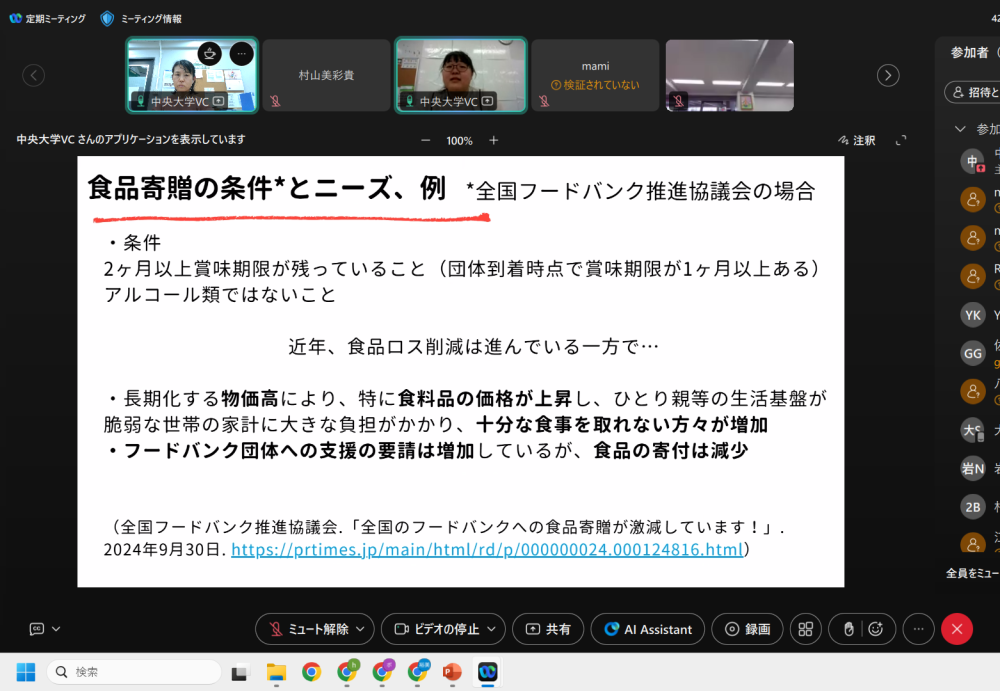Expand the video options dropdown arrow

pyautogui.click(x=492, y=629)
